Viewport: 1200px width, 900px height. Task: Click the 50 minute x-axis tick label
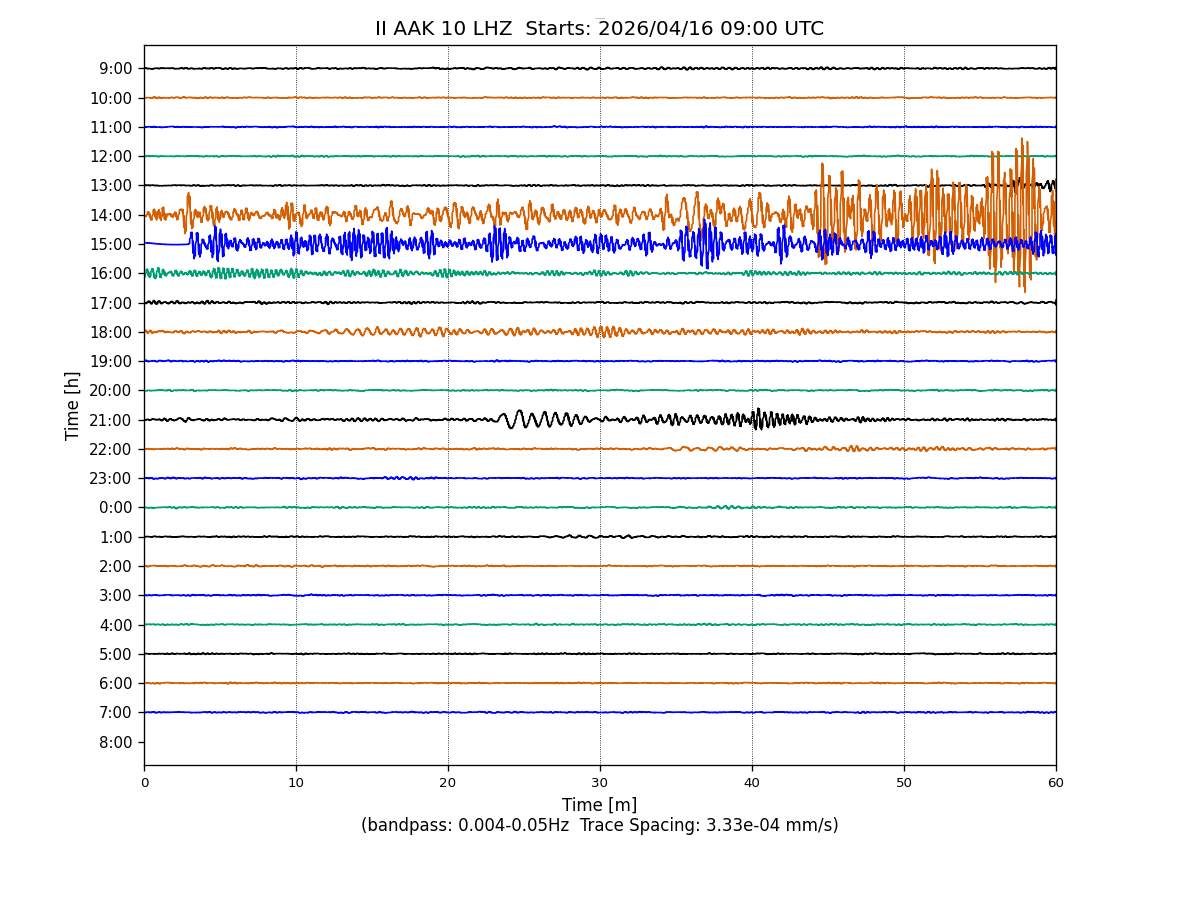[904, 783]
